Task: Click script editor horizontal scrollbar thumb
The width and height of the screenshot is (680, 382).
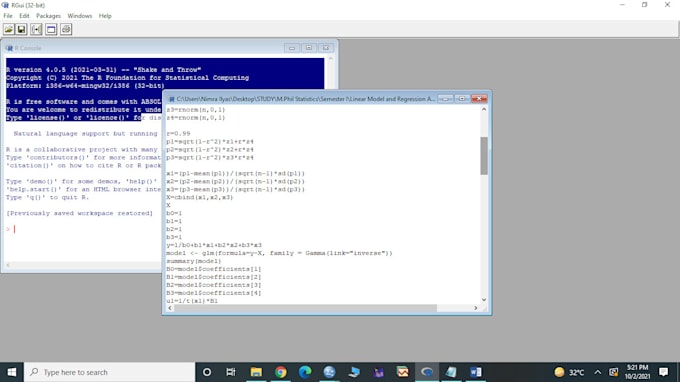Action: (x=305, y=308)
